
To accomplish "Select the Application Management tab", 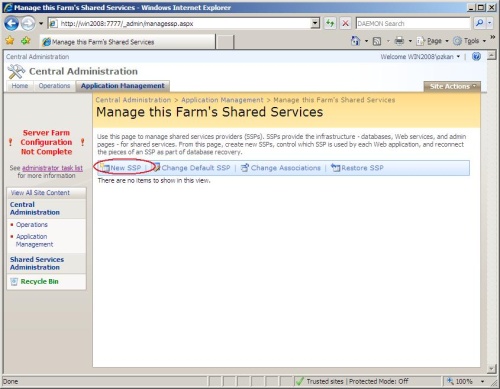I will [123, 86].
